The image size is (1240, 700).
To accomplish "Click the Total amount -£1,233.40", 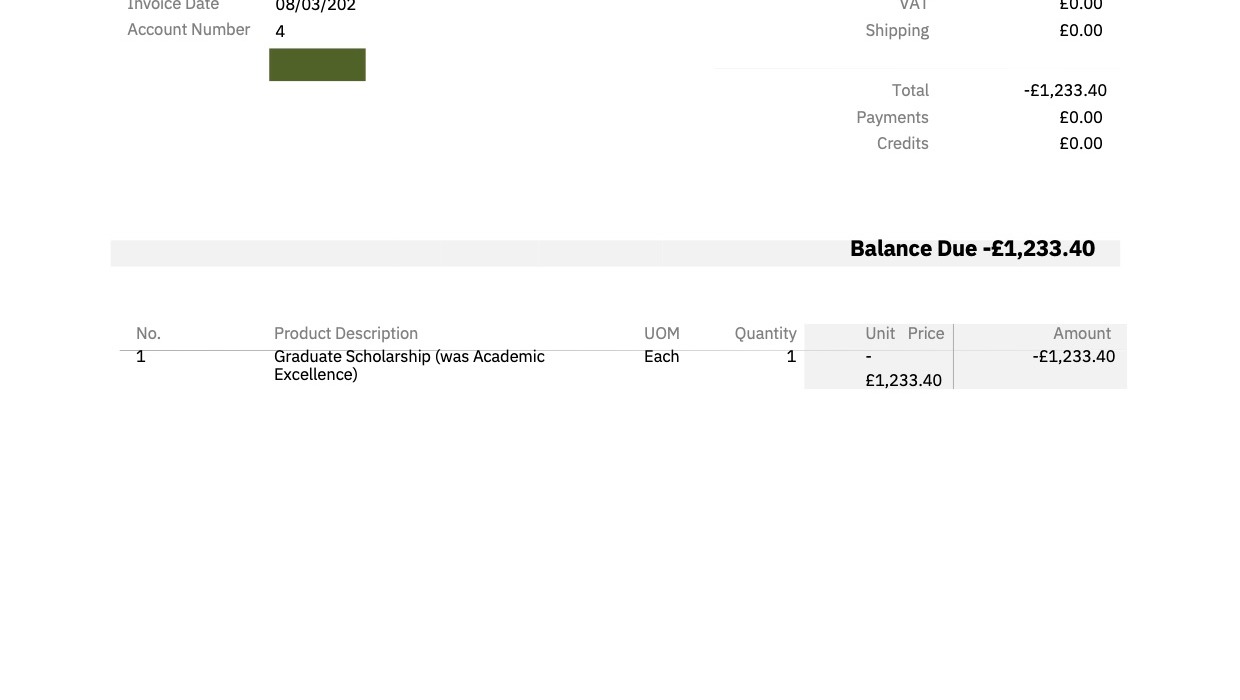I will coord(1065,90).
